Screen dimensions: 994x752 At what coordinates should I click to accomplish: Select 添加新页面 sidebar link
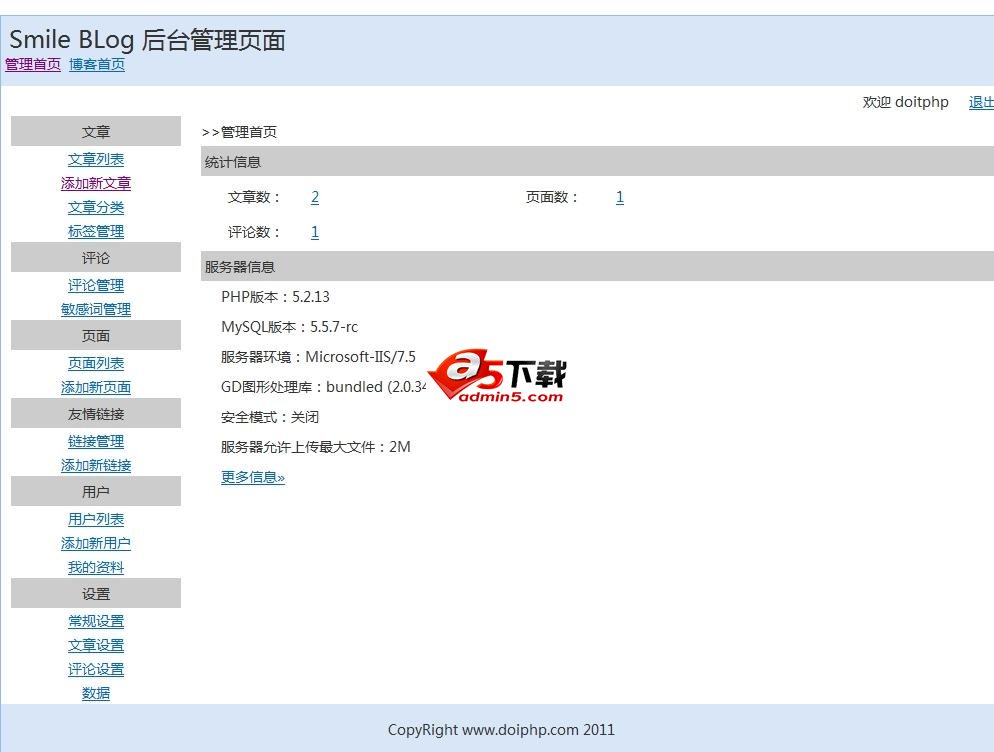tap(96, 387)
